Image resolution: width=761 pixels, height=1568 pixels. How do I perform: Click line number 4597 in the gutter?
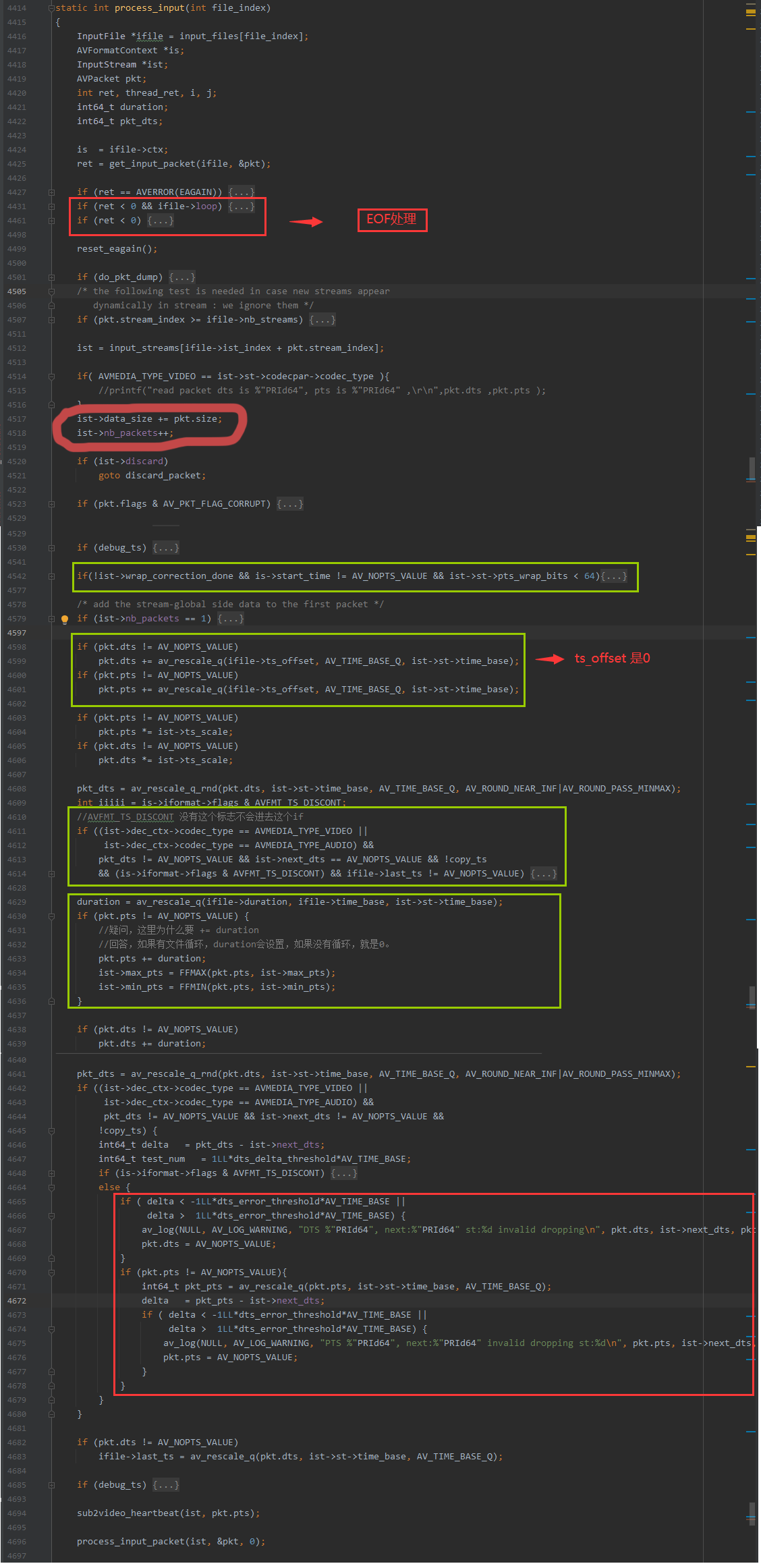click(x=17, y=633)
